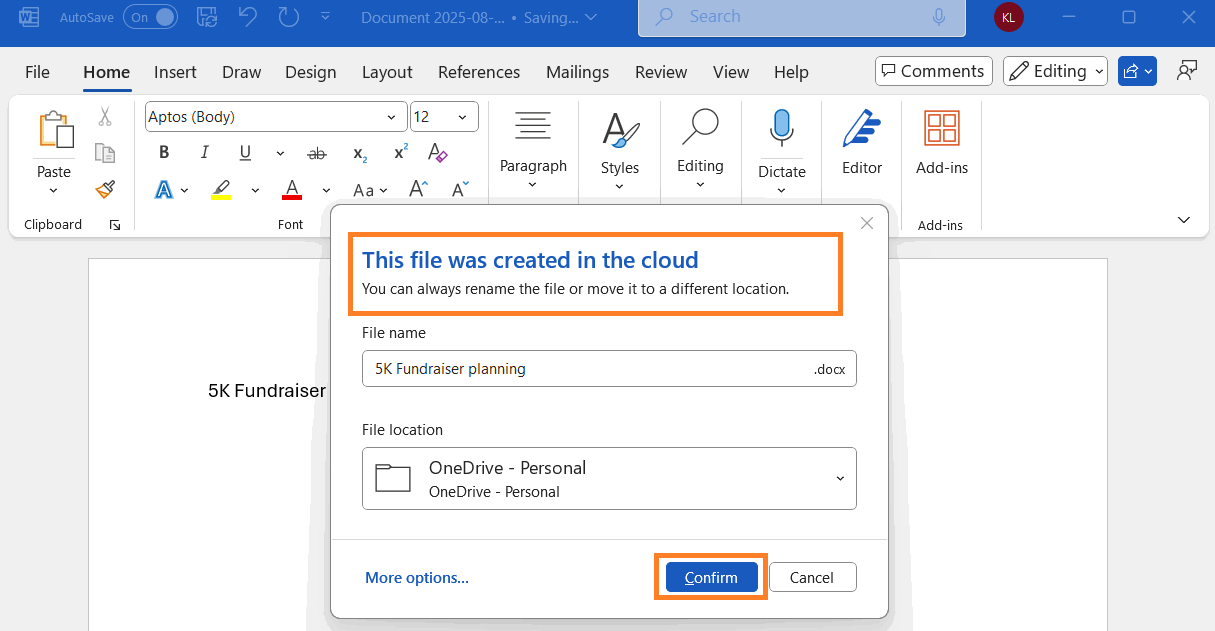This screenshot has height=631, width=1215.
Task: Open the More options link
Action: click(416, 577)
